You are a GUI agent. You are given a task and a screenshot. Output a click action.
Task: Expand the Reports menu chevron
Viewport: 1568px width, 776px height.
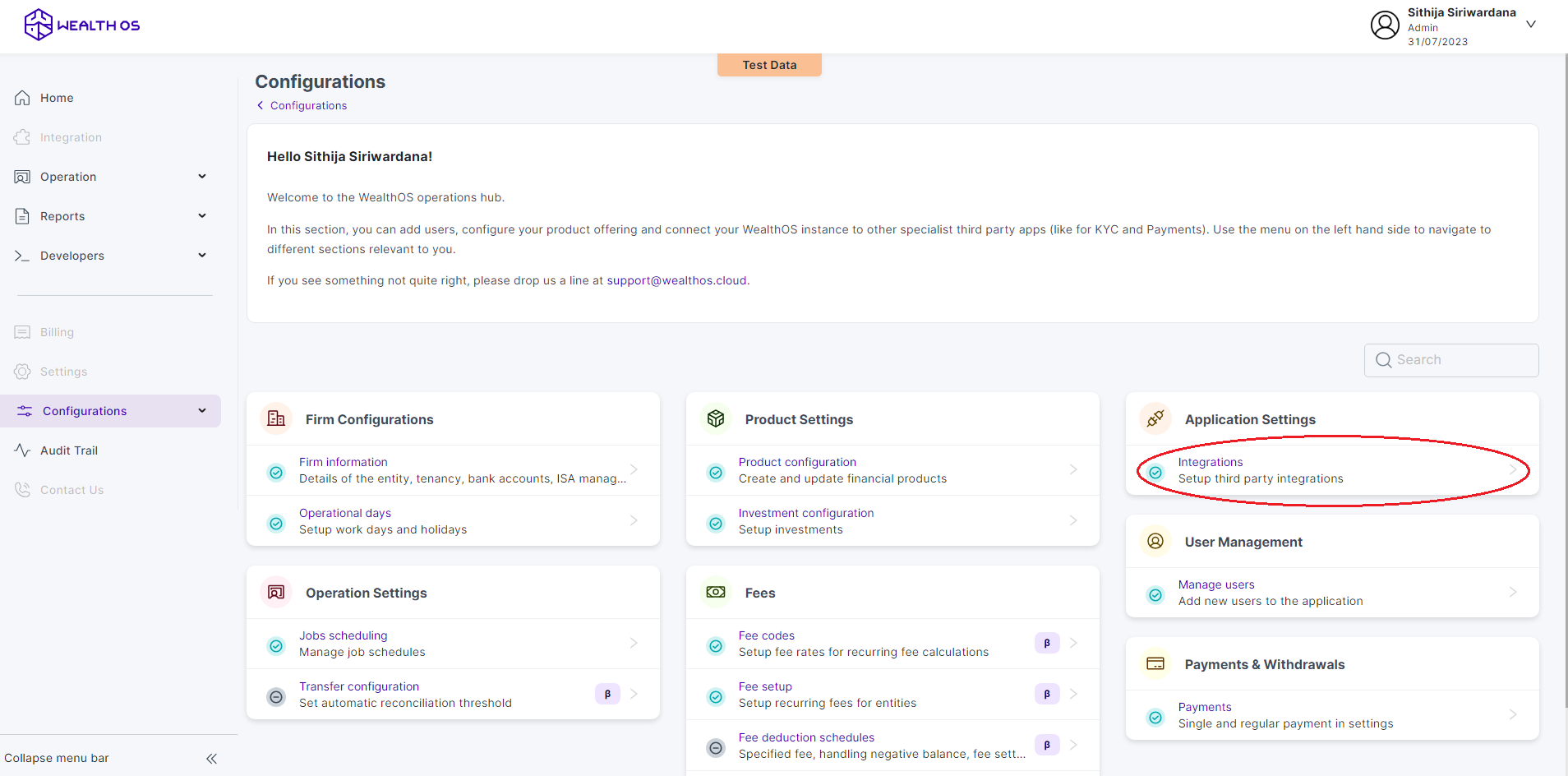coord(202,216)
